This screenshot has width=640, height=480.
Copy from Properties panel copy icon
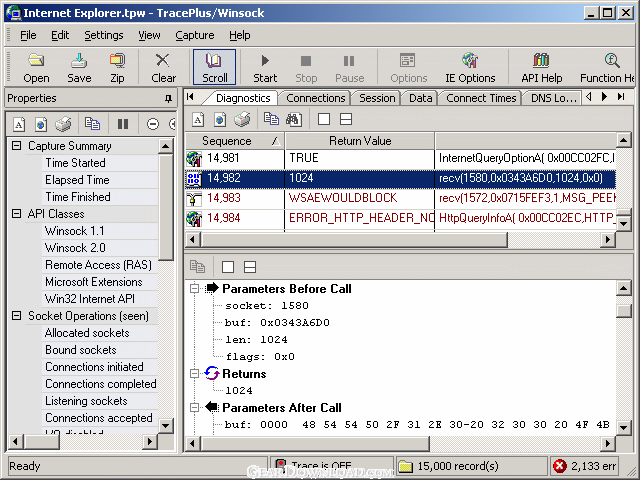click(x=93, y=124)
